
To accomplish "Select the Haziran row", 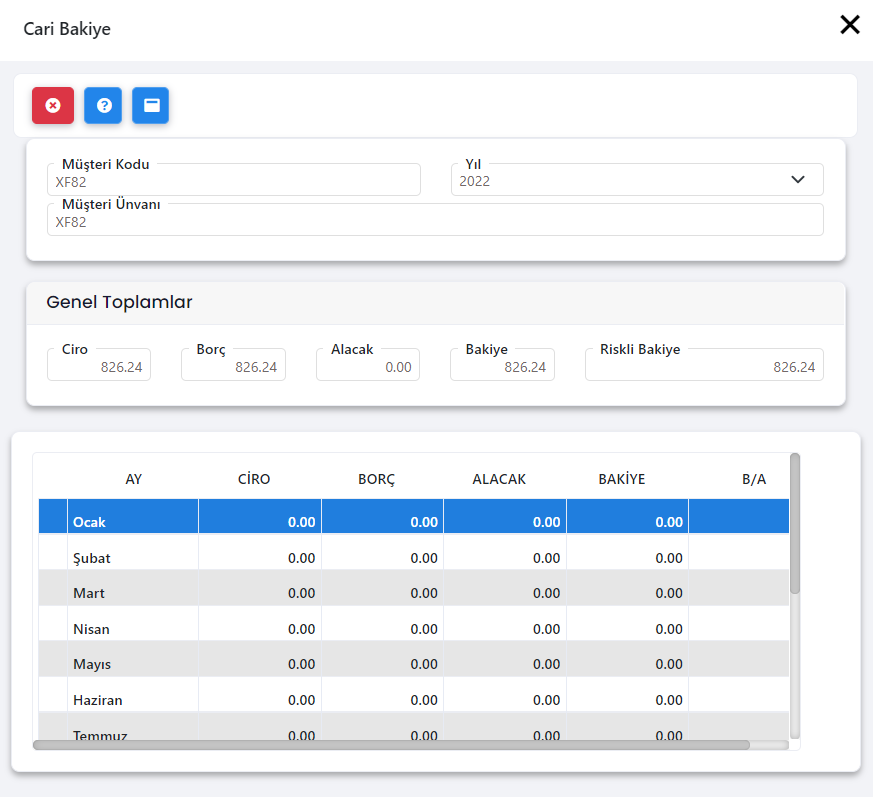I will (414, 695).
